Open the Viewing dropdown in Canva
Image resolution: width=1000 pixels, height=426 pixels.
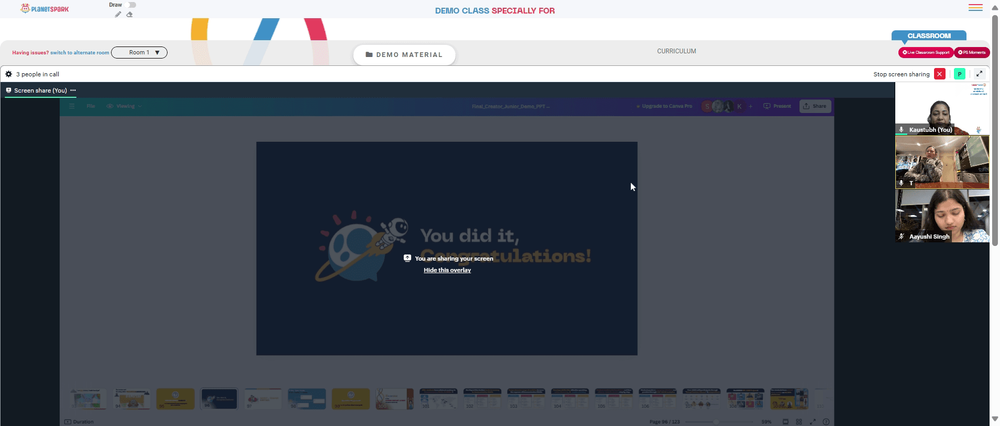pos(124,106)
